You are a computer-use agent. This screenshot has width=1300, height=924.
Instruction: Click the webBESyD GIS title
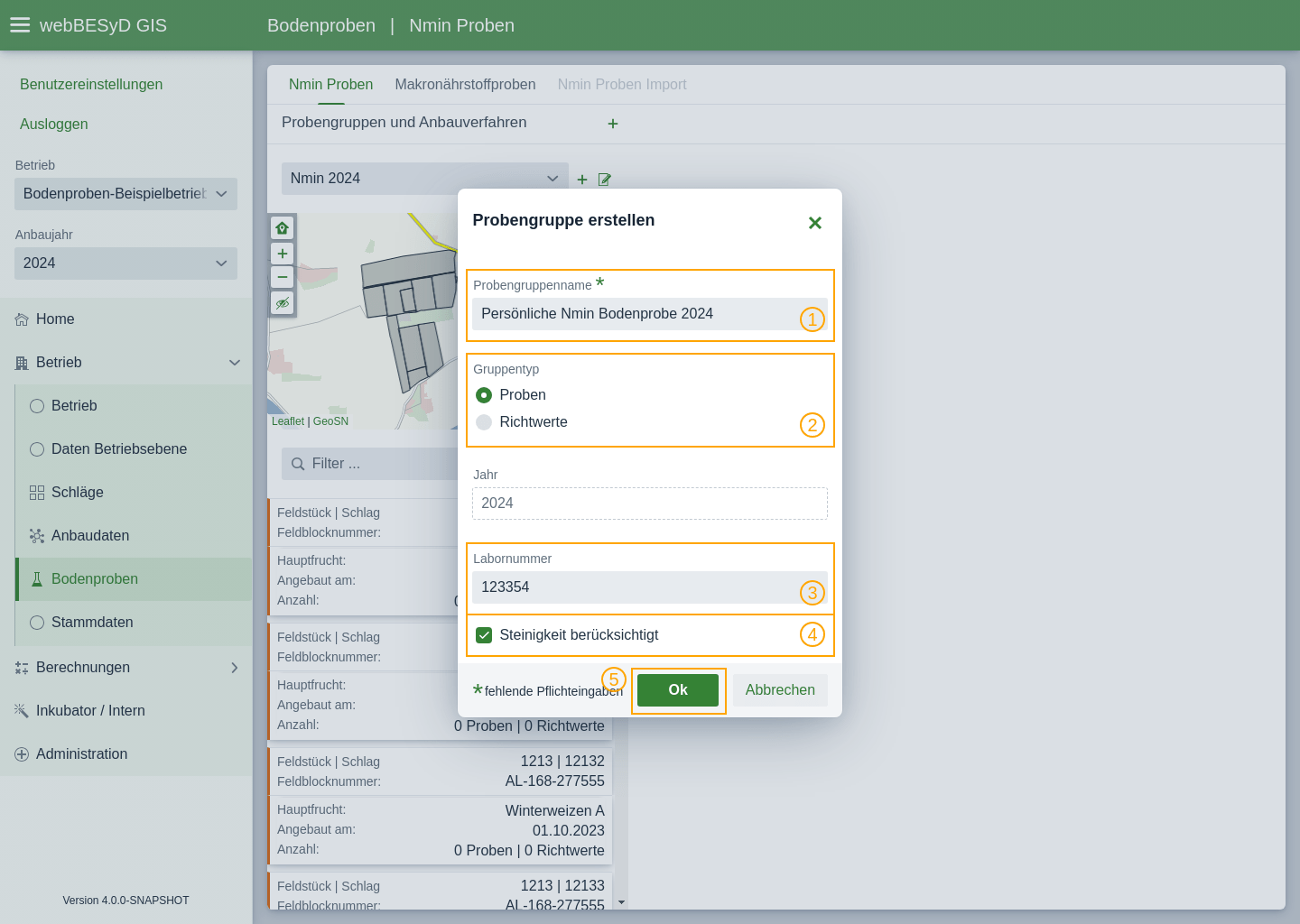[x=103, y=25]
